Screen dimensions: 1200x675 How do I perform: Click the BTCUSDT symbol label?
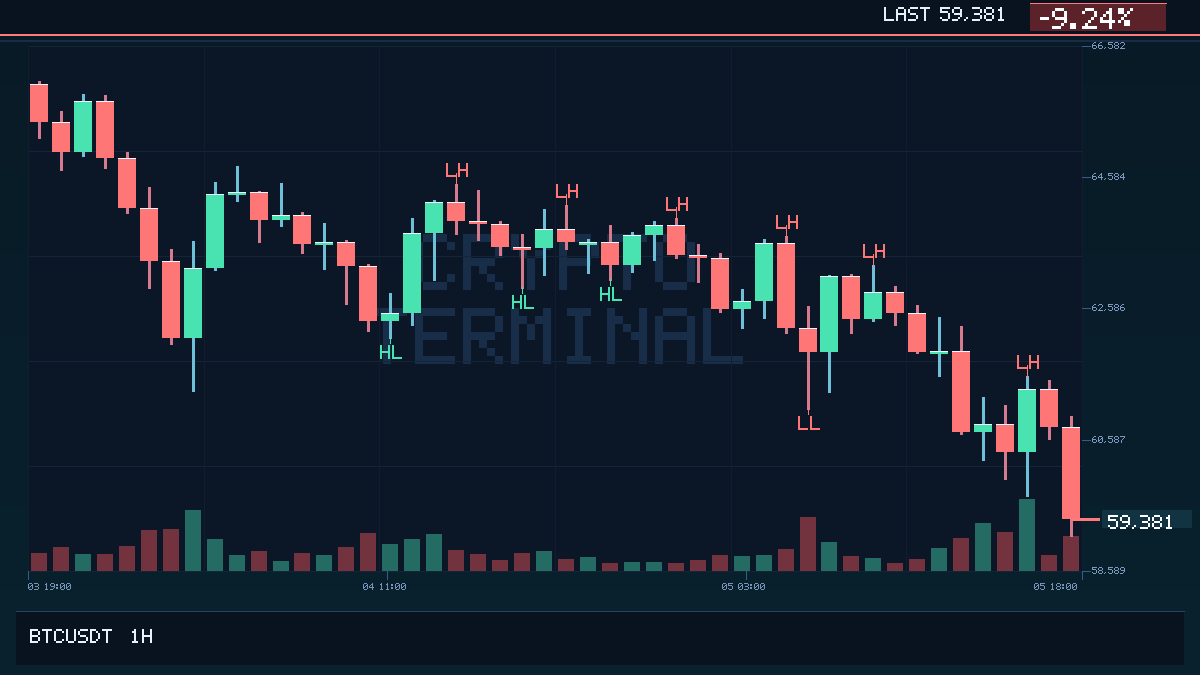click(x=70, y=636)
